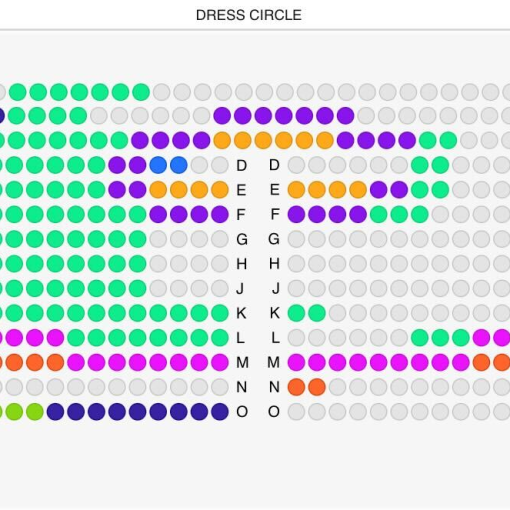Pick orange row N seat adjacent to grey seats
Viewport: 510px width, 510px height.
pyautogui.click(x=317, y=387)
